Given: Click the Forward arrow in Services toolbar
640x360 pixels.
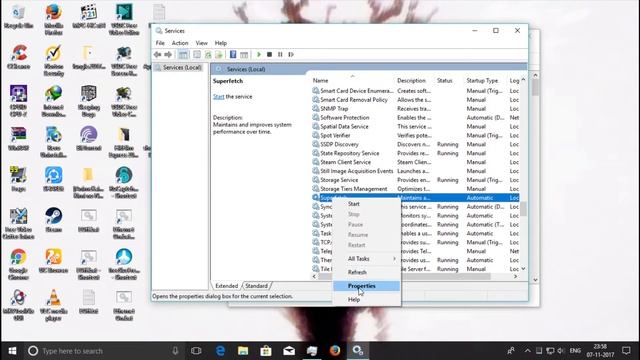Looking at the screenshot, I should (168, 54).
